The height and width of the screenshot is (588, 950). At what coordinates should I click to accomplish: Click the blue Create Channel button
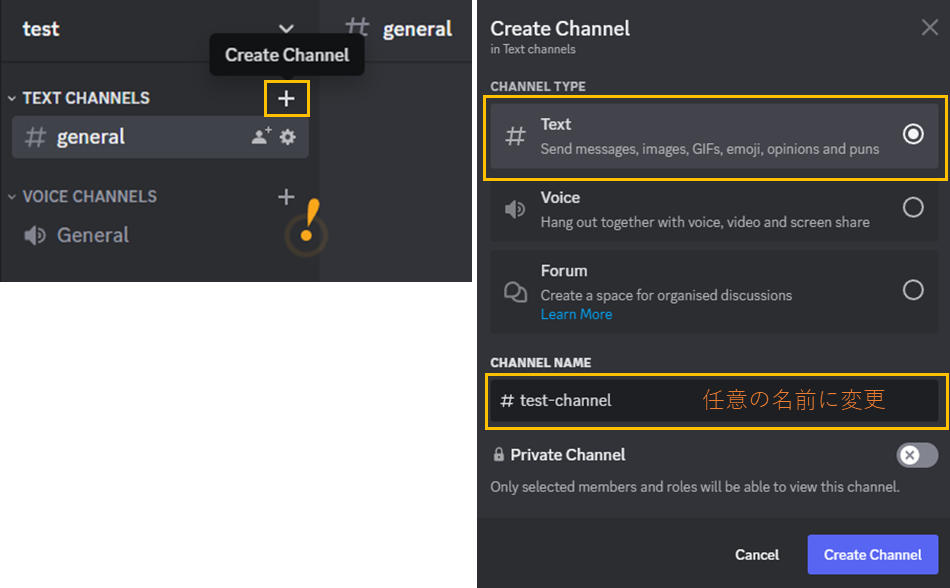tap(872, 555)
